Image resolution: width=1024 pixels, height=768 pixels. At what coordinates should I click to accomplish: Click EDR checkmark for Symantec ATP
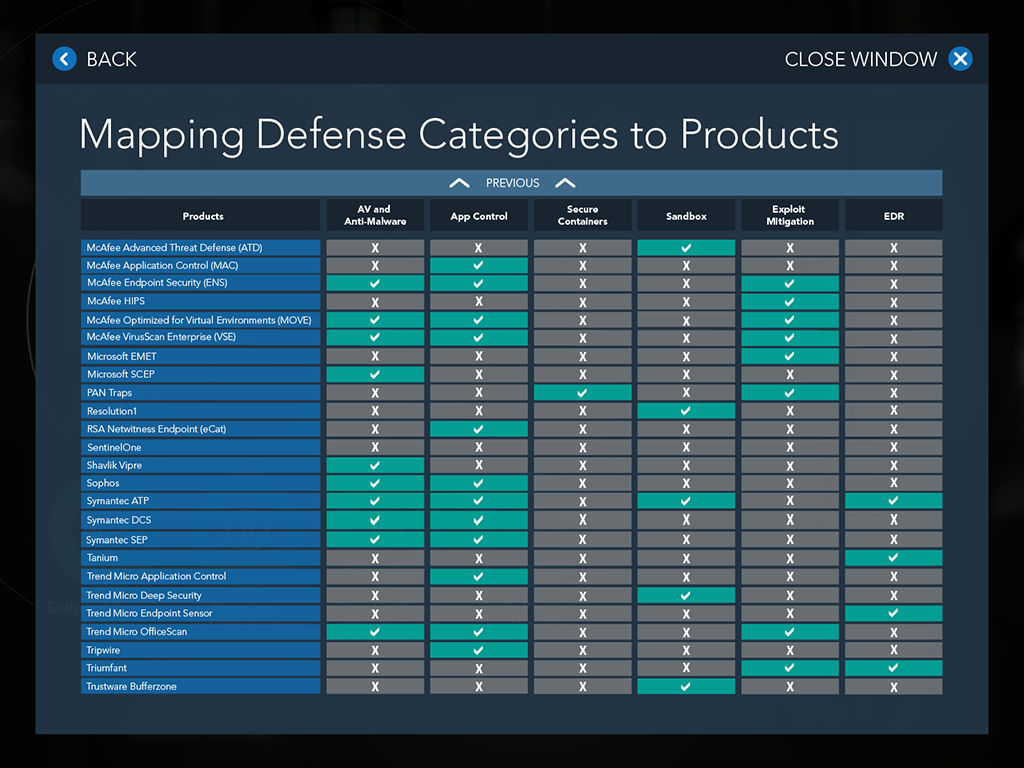click(893, 501)
